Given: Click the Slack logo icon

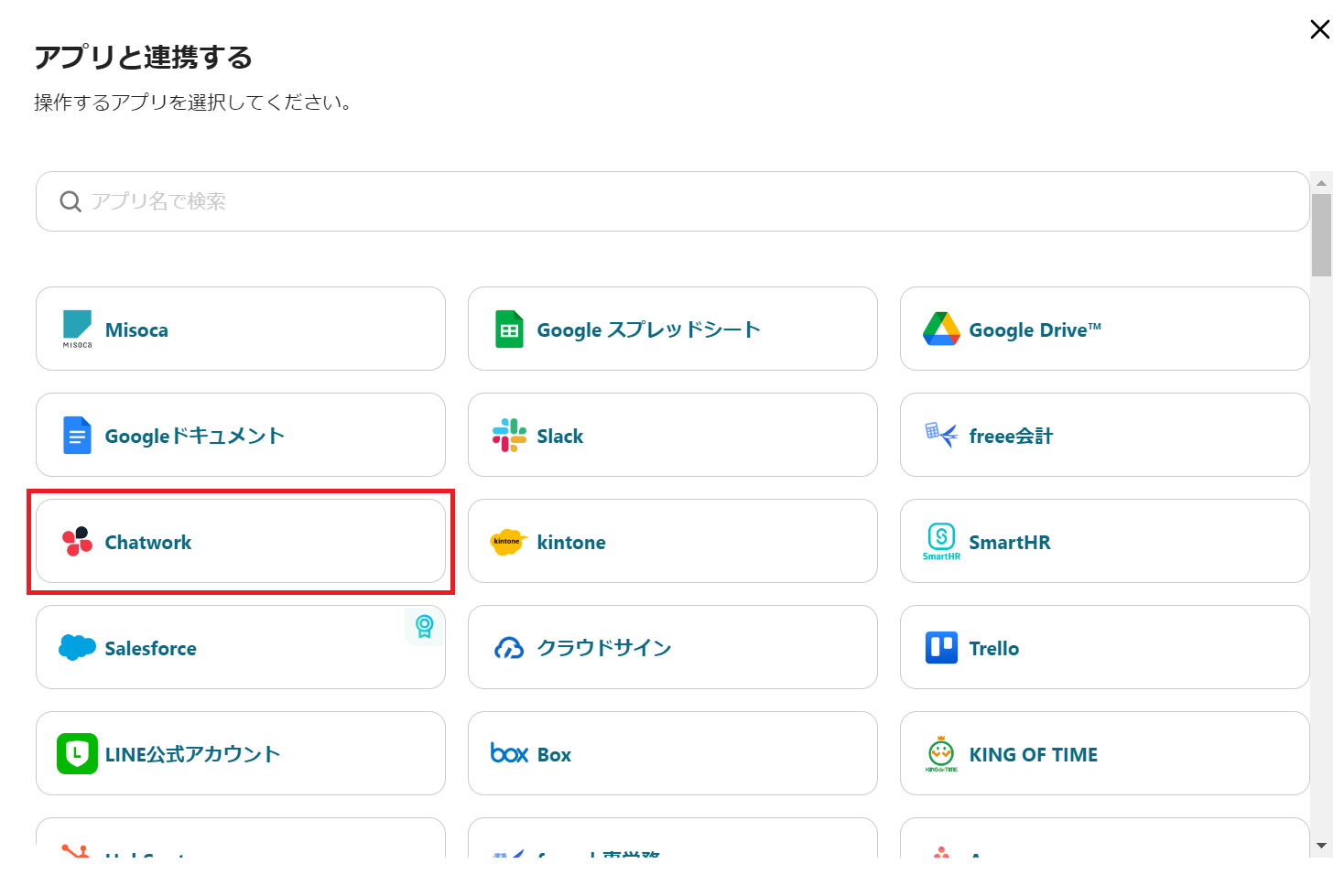Looking at the screenshot, I should point(509,436).
